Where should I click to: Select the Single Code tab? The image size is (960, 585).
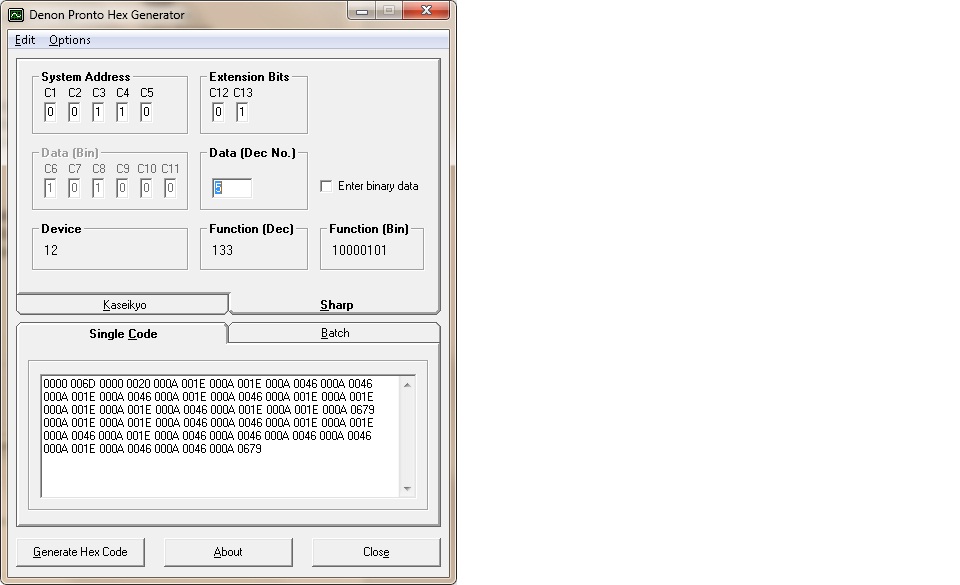tap(123, 333)
